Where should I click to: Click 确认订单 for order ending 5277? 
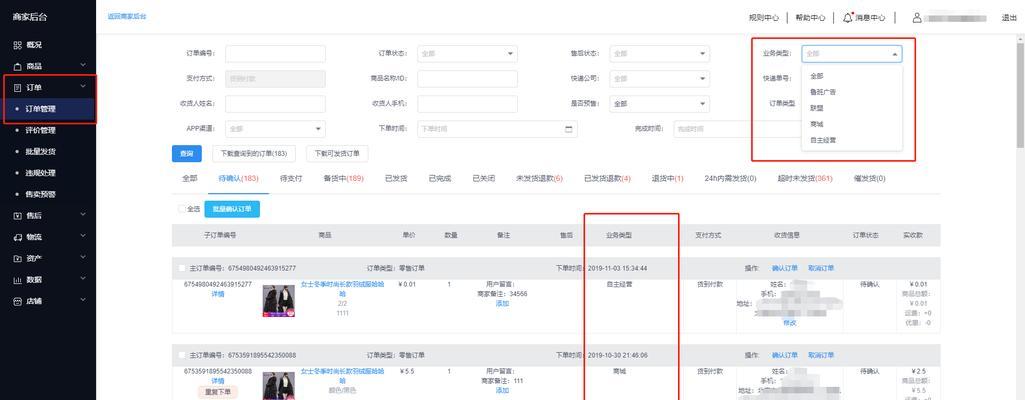(x=784, y=268)
